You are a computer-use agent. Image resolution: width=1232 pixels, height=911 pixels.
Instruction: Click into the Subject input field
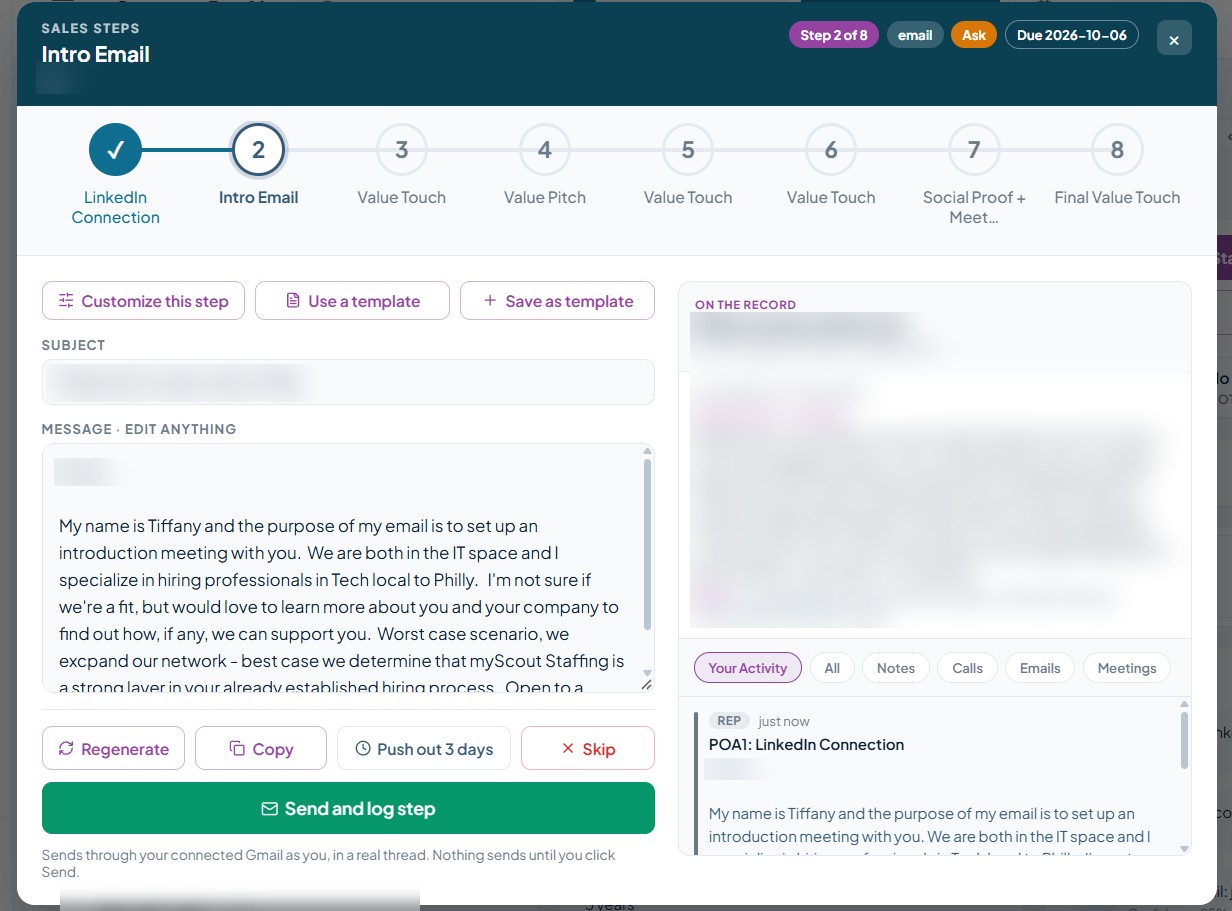click(x=348, y=382)
